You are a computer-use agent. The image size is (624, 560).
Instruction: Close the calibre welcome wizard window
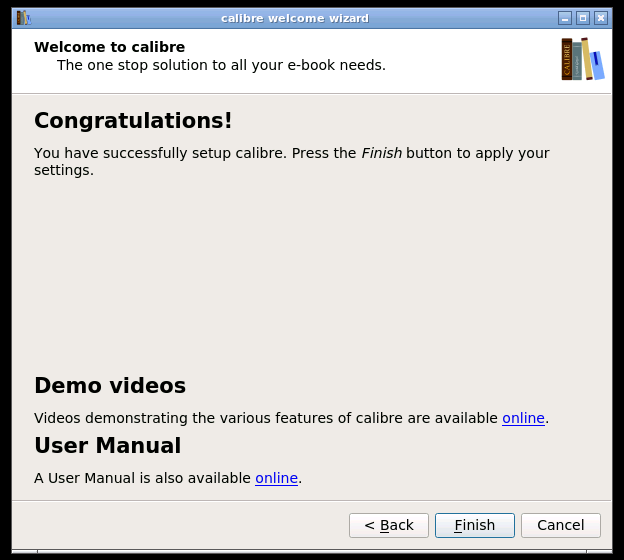click(x=601, y=18)
